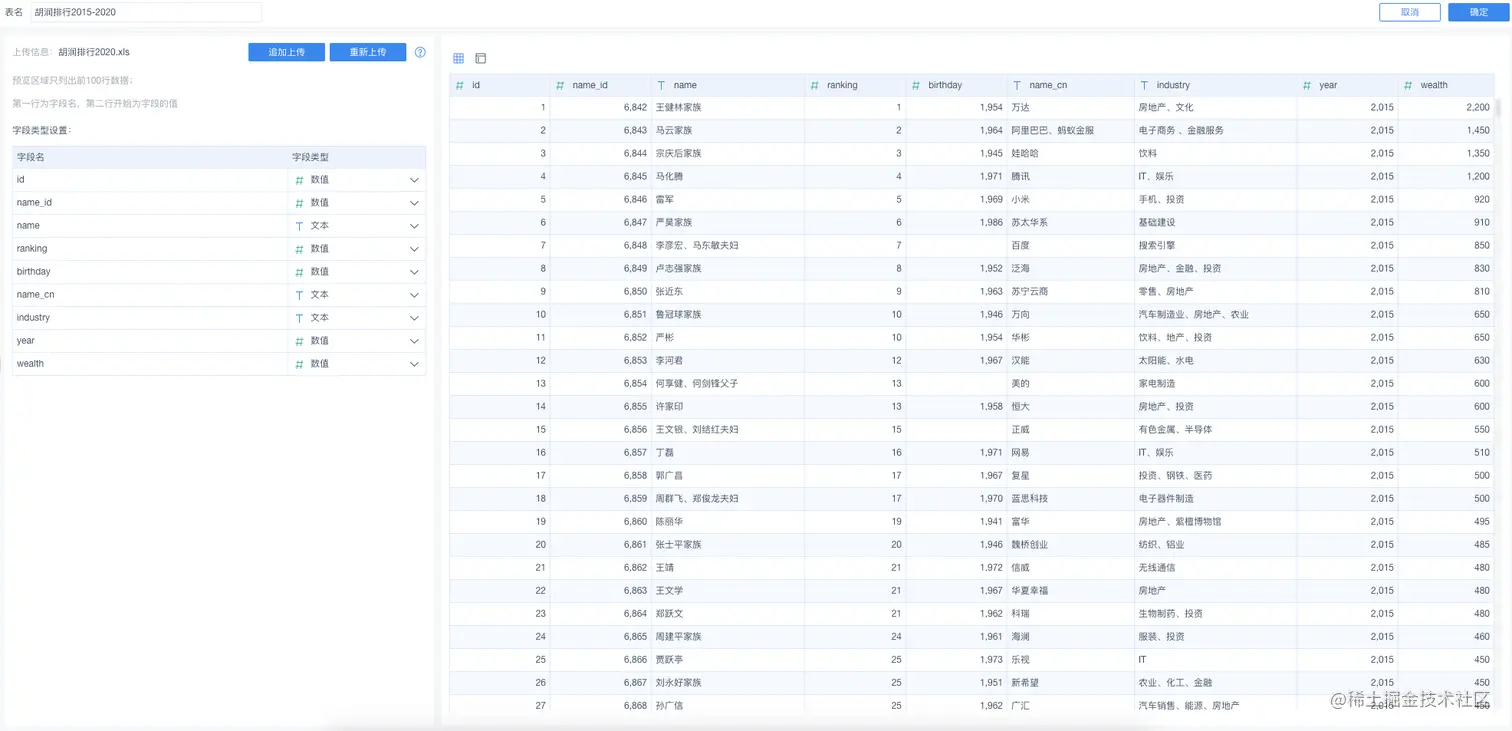Select the cell 马化腾

[728, 176]
